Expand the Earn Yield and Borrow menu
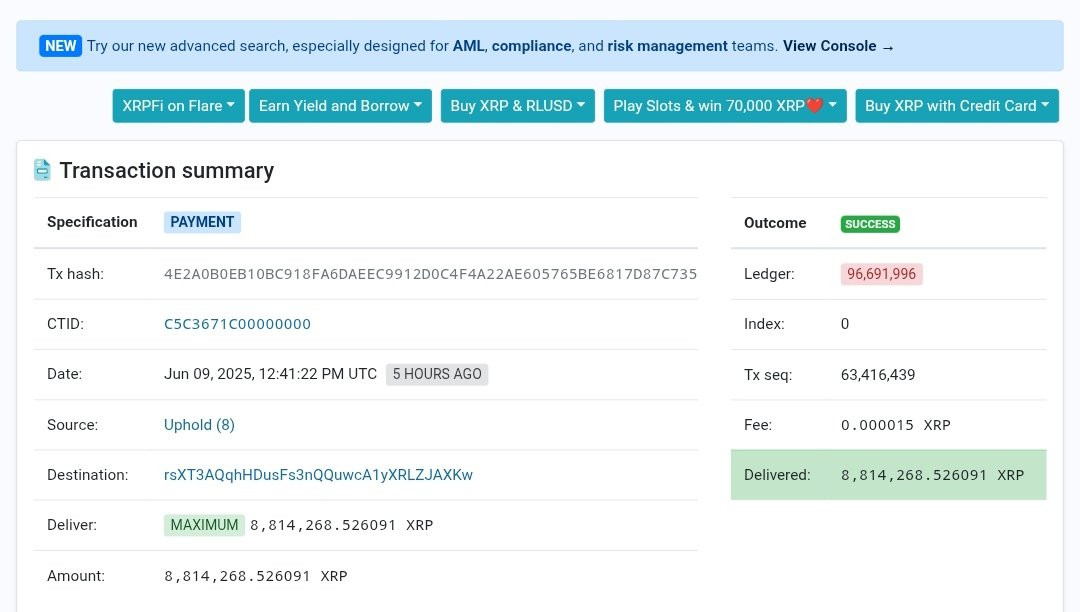This screenshot has width=1080, height=612. pyautogui.click(x=340, y=106)
